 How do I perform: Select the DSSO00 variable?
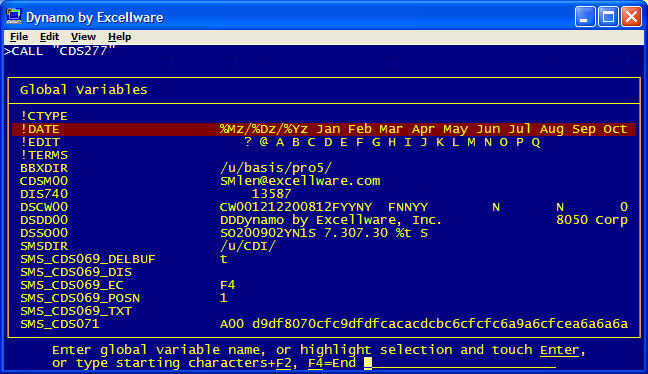(x=44, y=233)
